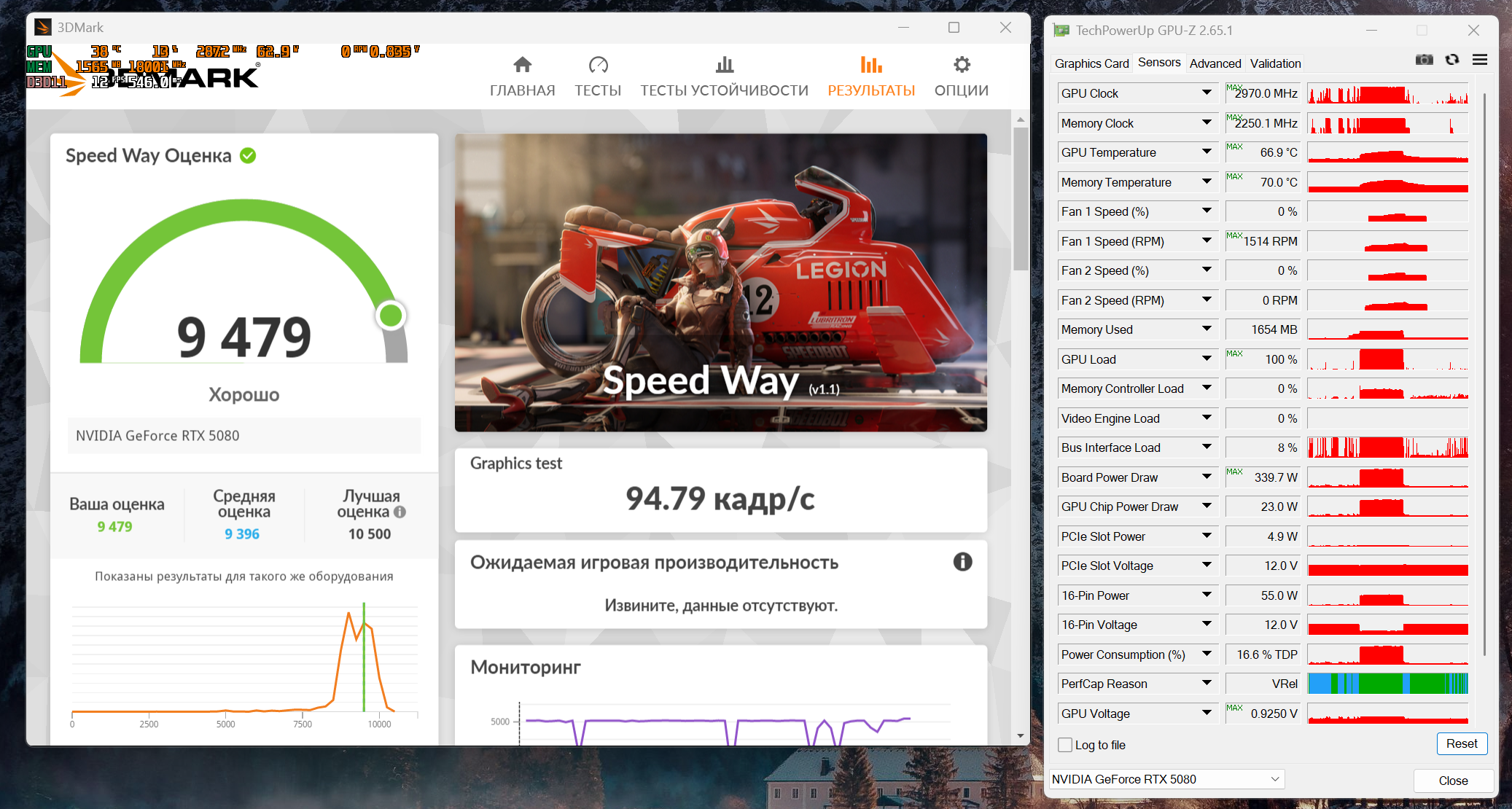Expand the GPU Temperature sensor dropdown
The image size is (1512, 809).
(1207, 152)
